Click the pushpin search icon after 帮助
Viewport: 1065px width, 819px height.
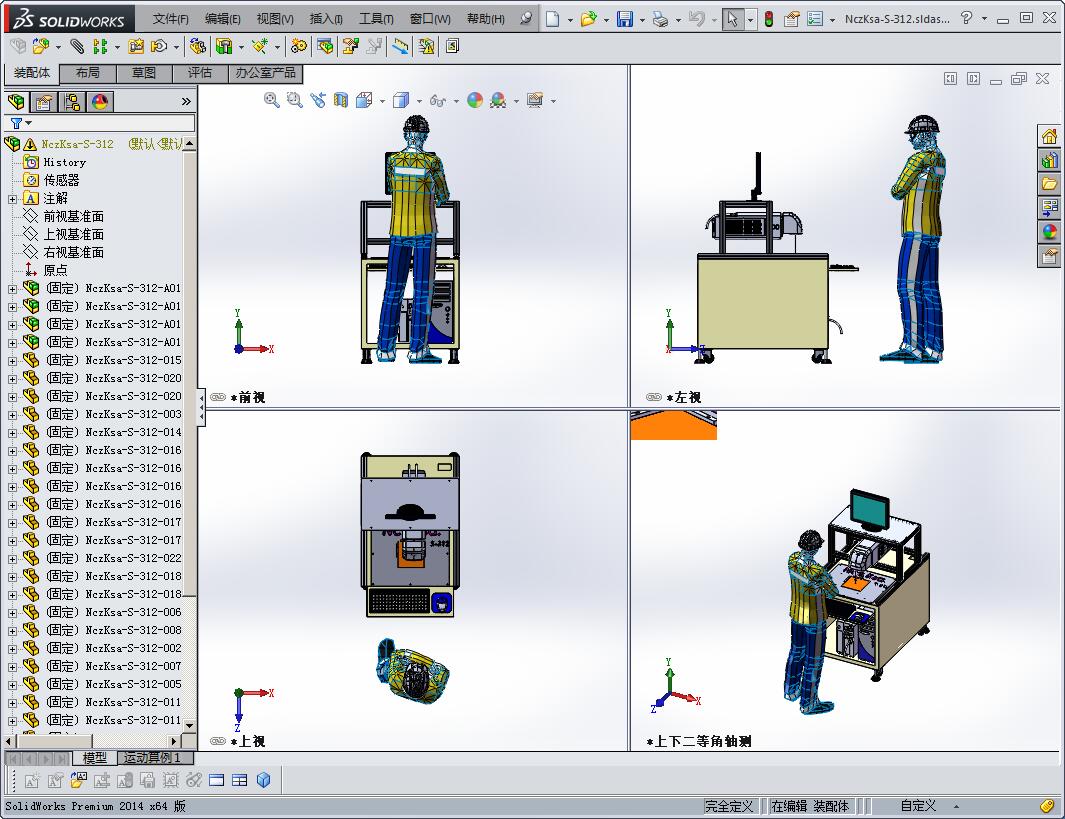coord(526,19)
